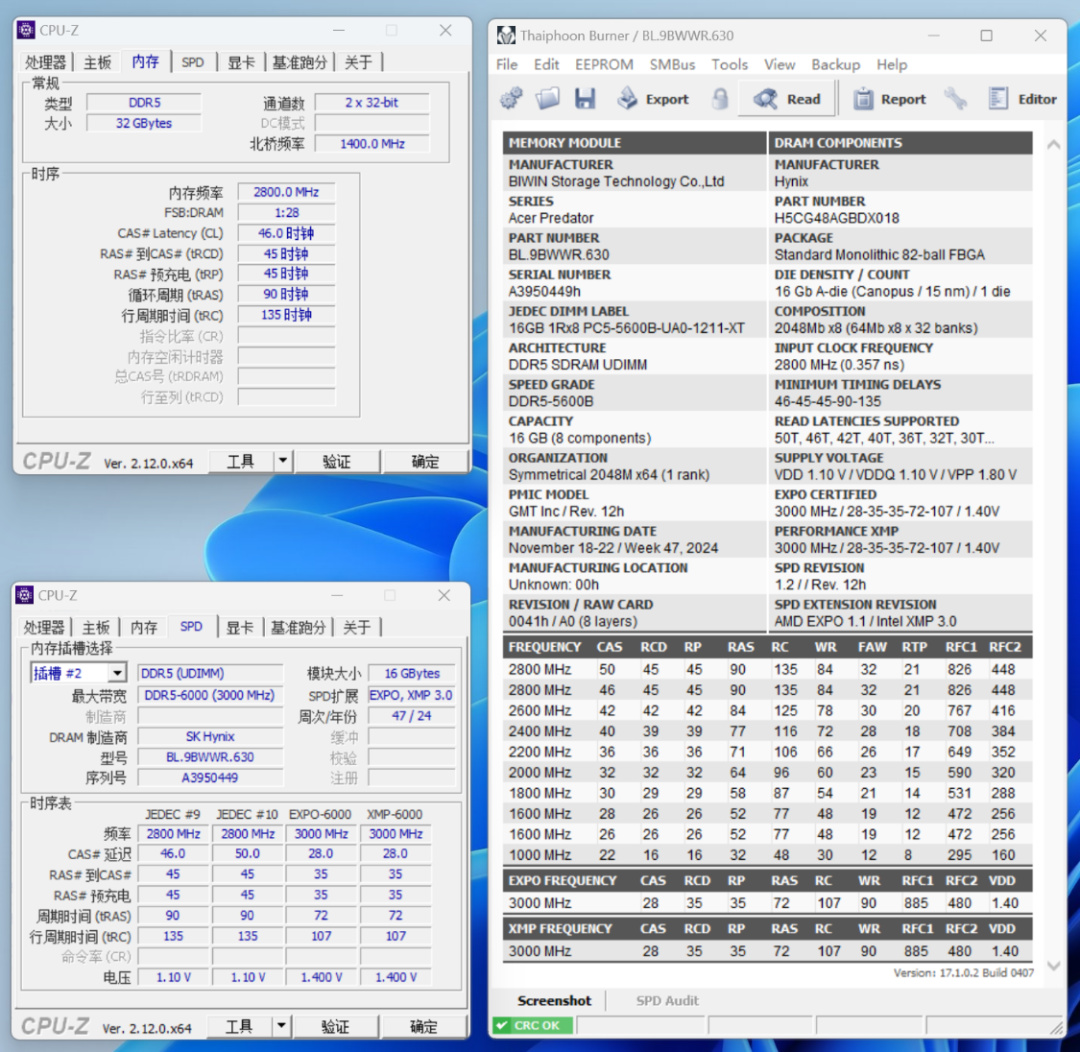Launch the Editor from the toolbar
Screen dimensions: 1080x1052
[1022, 99]
